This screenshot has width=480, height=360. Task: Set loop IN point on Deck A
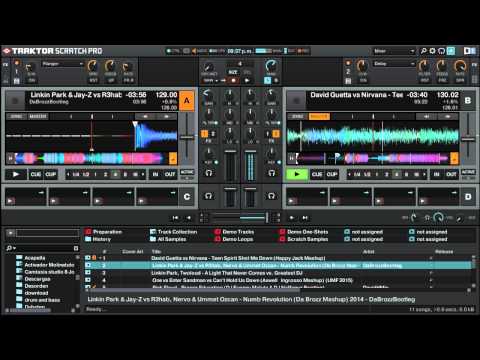[x=155, y=174]
